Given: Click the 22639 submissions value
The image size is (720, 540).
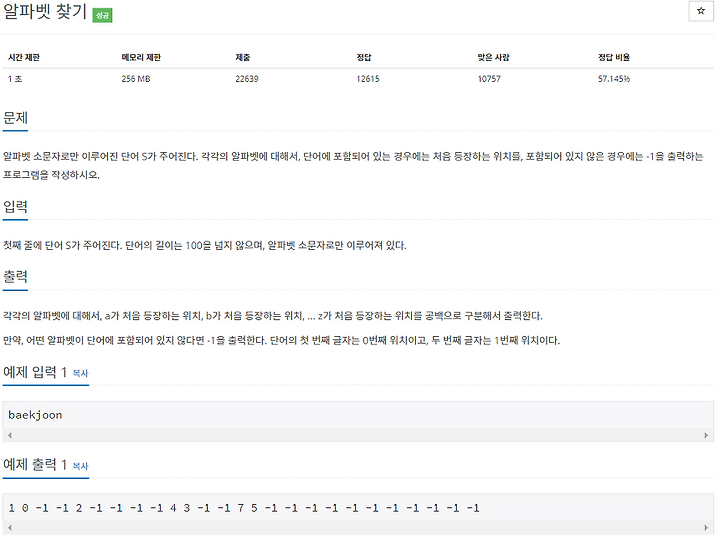Looking at the screenshot, I should click(247, 79).
